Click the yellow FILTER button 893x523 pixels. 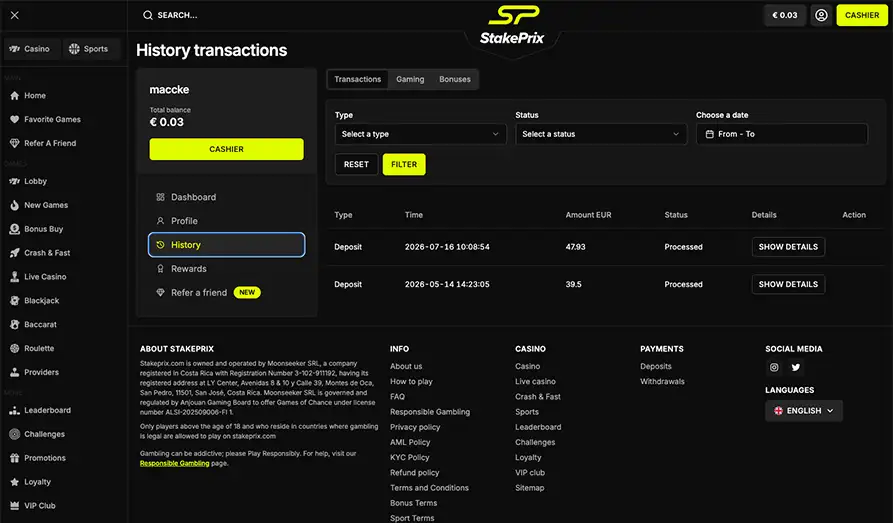(x=404, y=164)
